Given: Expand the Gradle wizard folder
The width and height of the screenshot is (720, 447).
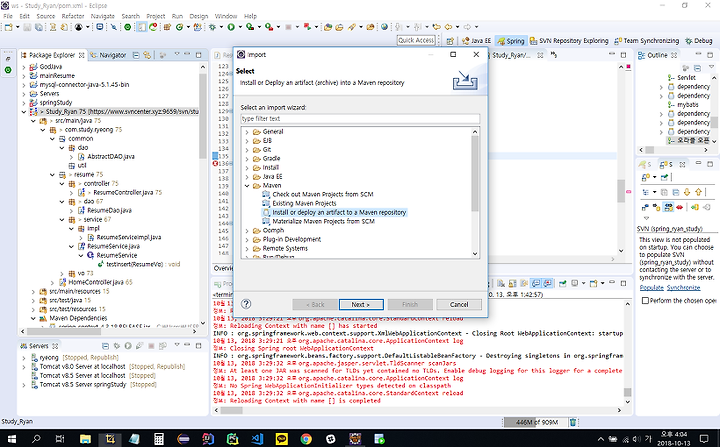Looking at the screenshot, I should (x=247, y=158).
